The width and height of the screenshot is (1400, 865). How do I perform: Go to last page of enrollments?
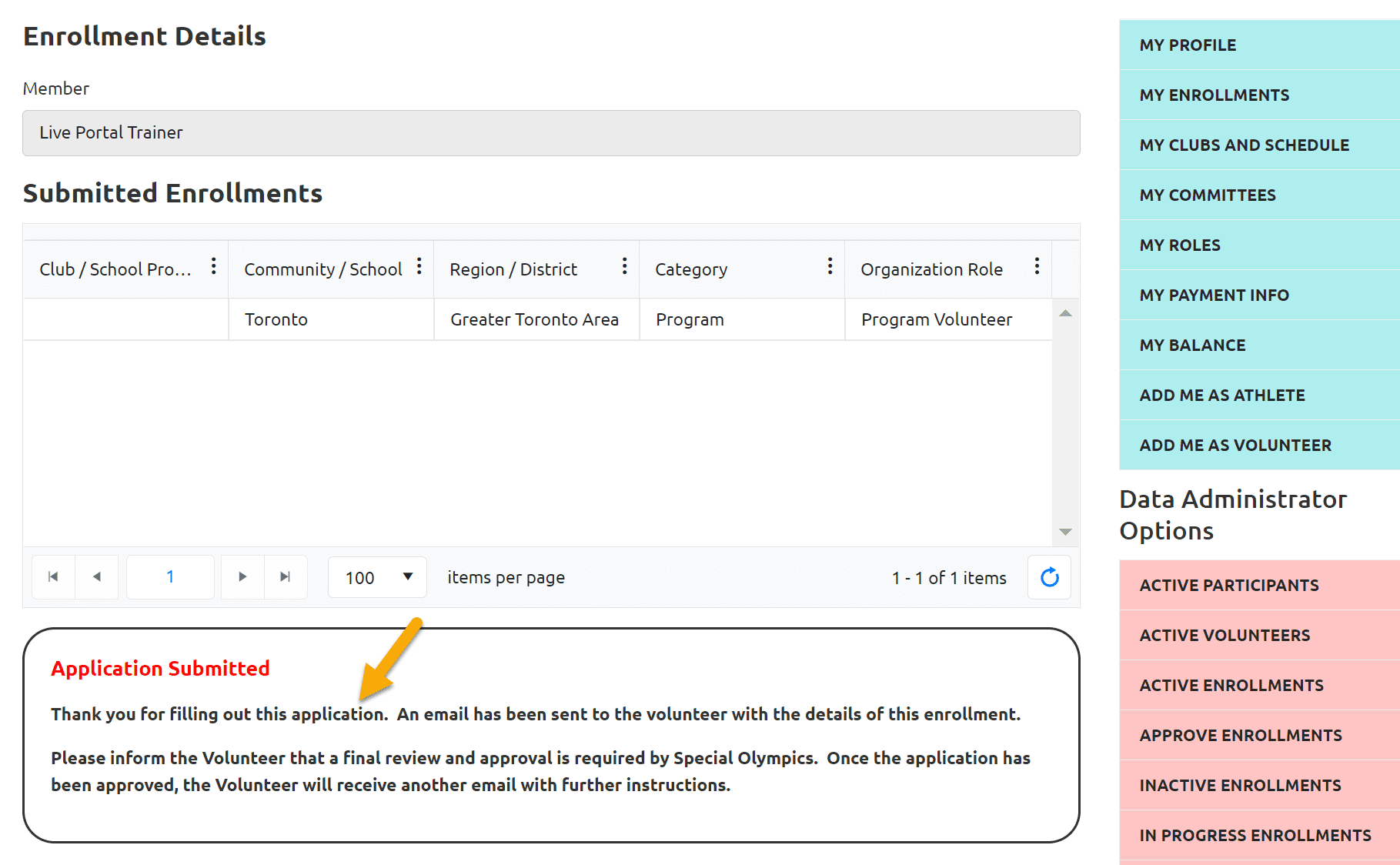coord(286,577)
